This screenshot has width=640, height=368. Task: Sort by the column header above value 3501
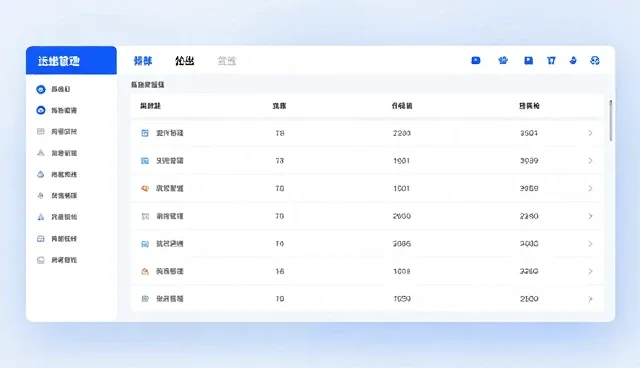click(529, 106)
